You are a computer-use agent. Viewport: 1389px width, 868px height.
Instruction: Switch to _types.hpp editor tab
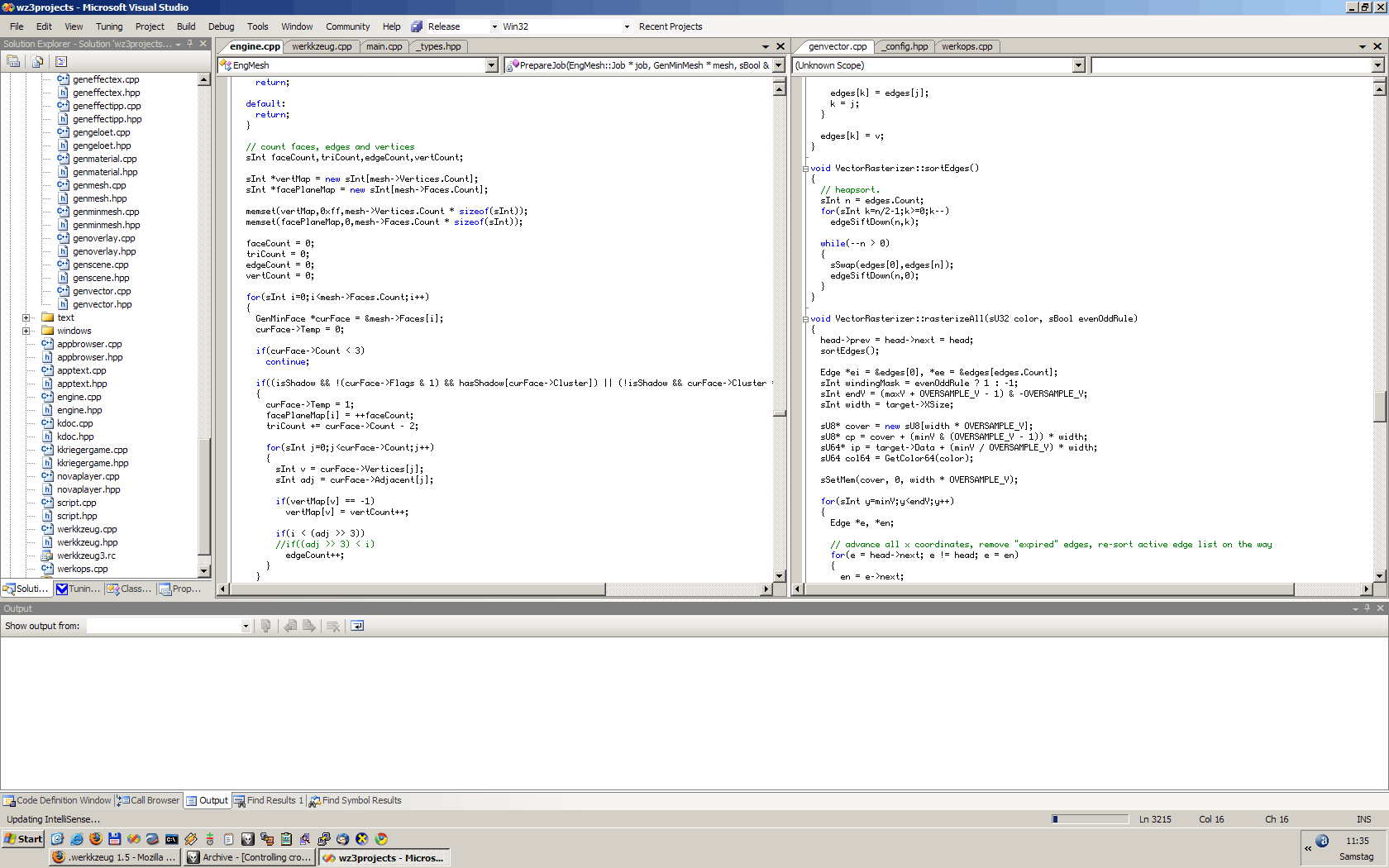tap(440, 46)
